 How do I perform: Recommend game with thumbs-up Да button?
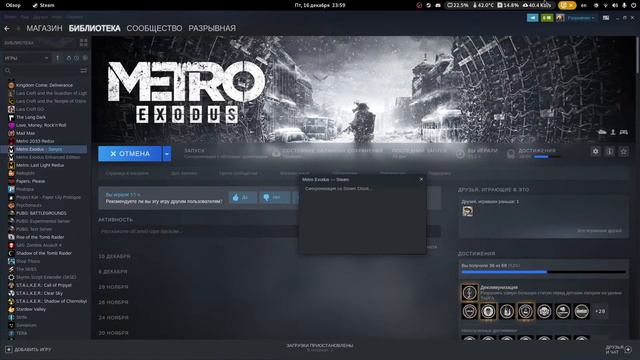[243, 198]
